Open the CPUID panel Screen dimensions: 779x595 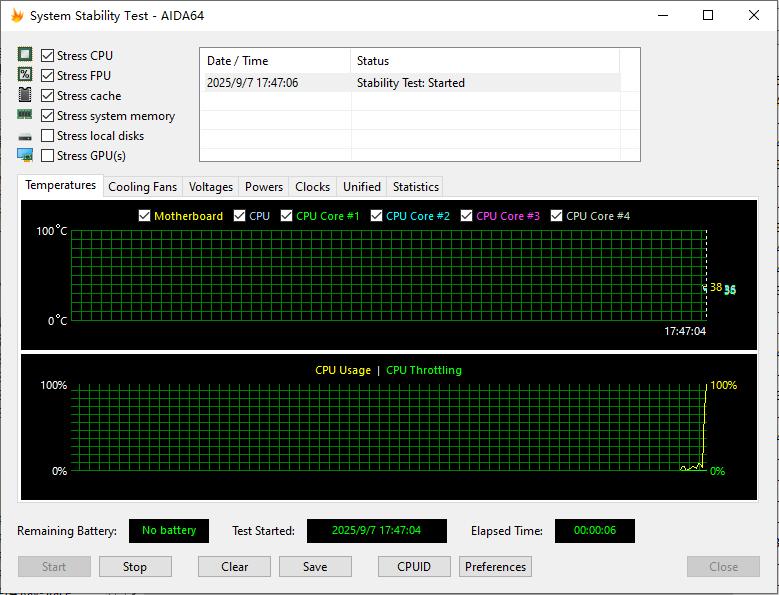click(x=414, y=567)
